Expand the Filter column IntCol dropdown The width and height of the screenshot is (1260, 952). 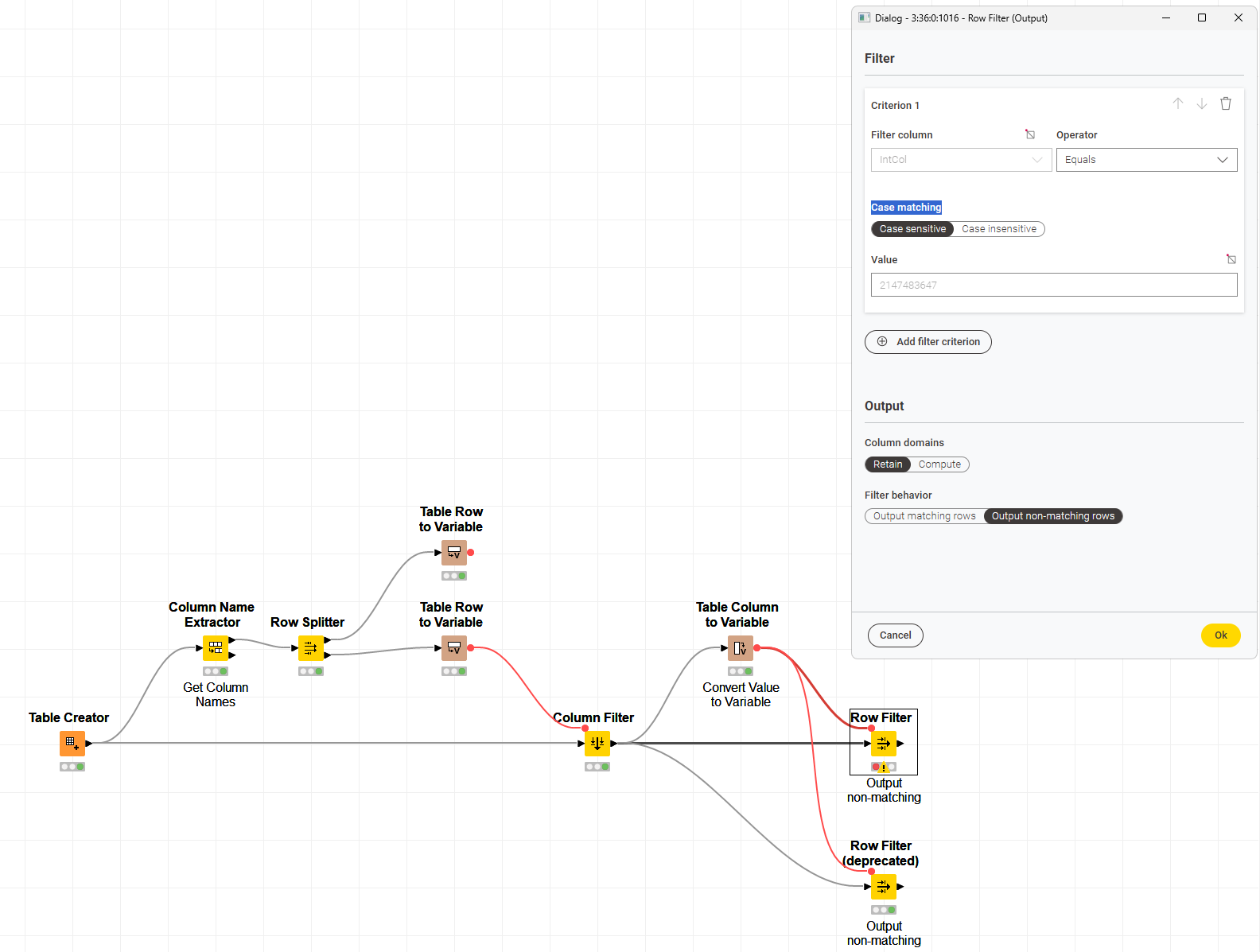tap(961, 160)
